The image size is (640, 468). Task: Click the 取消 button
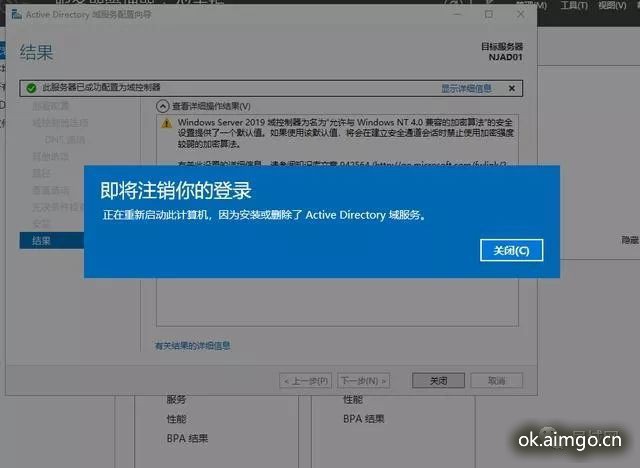[x=497, y=381]
